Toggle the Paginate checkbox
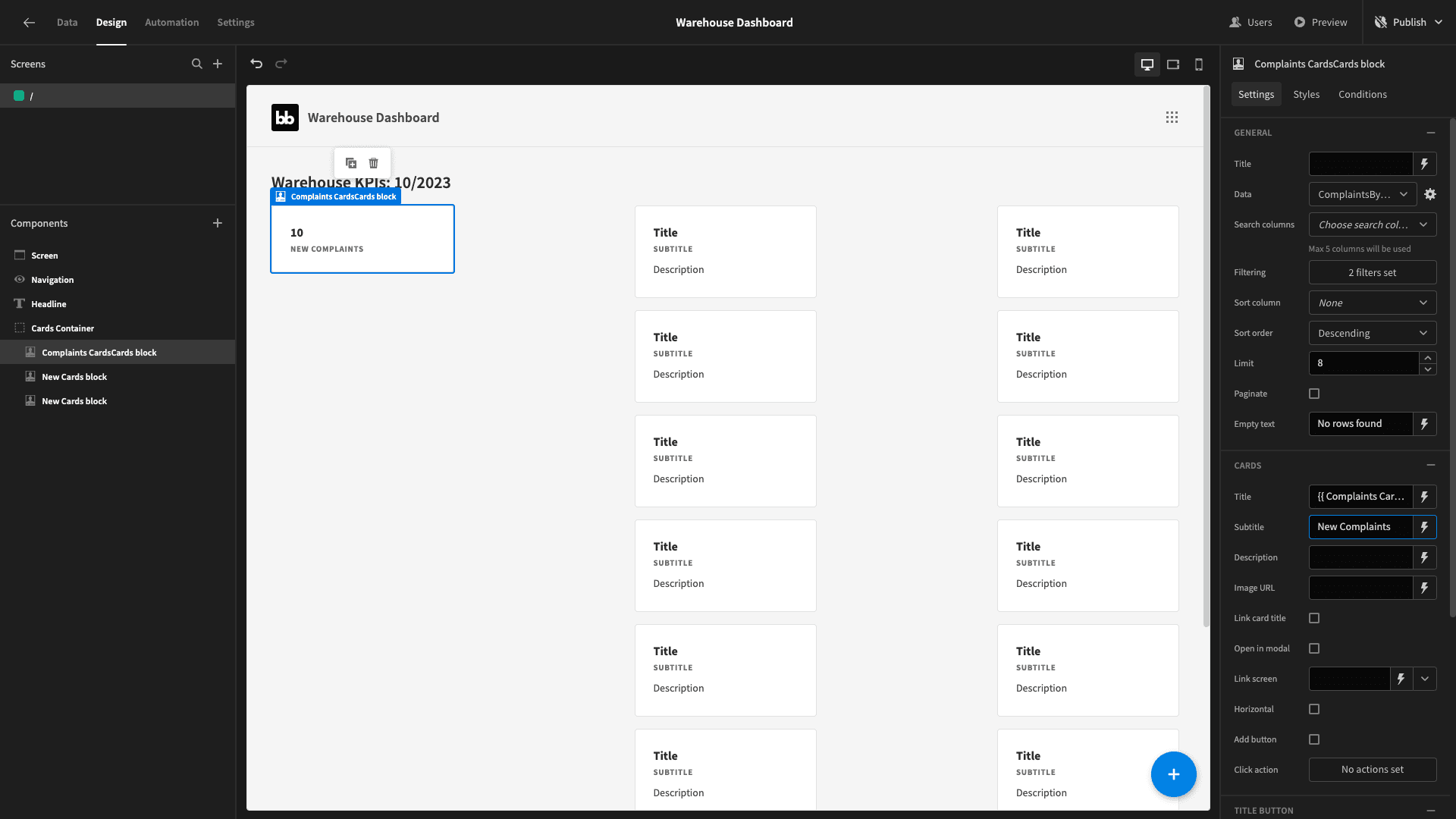The width and height of the screenshot is (1456, 819). 1314,394
